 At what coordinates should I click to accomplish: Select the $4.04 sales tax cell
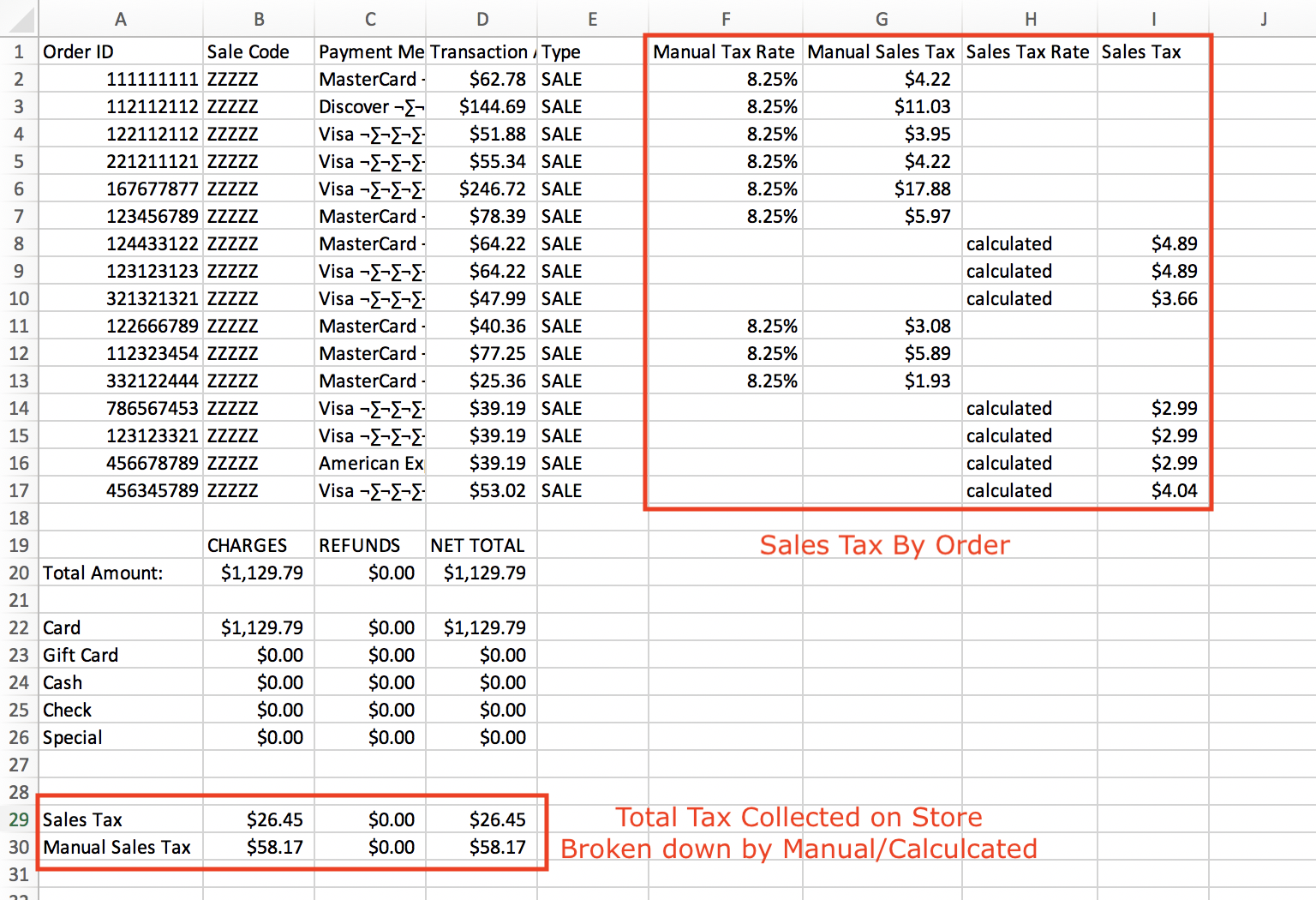coord(1153,490)
